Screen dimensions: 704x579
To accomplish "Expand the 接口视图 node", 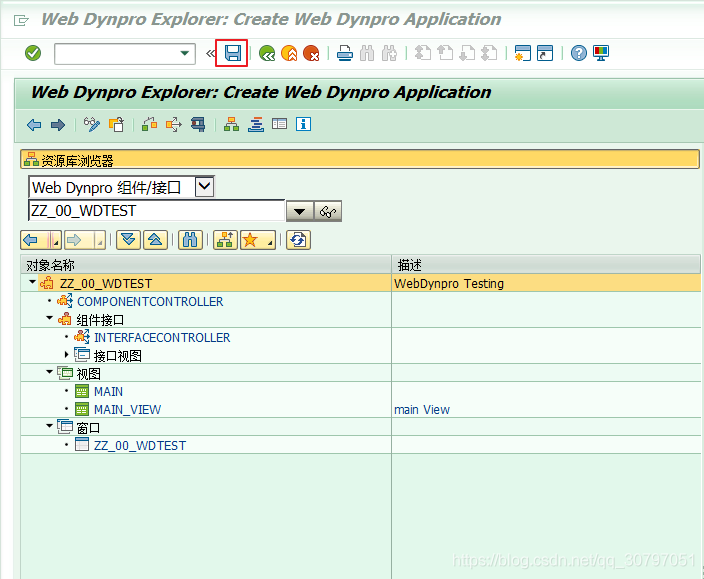I will (x=67, y=355).
